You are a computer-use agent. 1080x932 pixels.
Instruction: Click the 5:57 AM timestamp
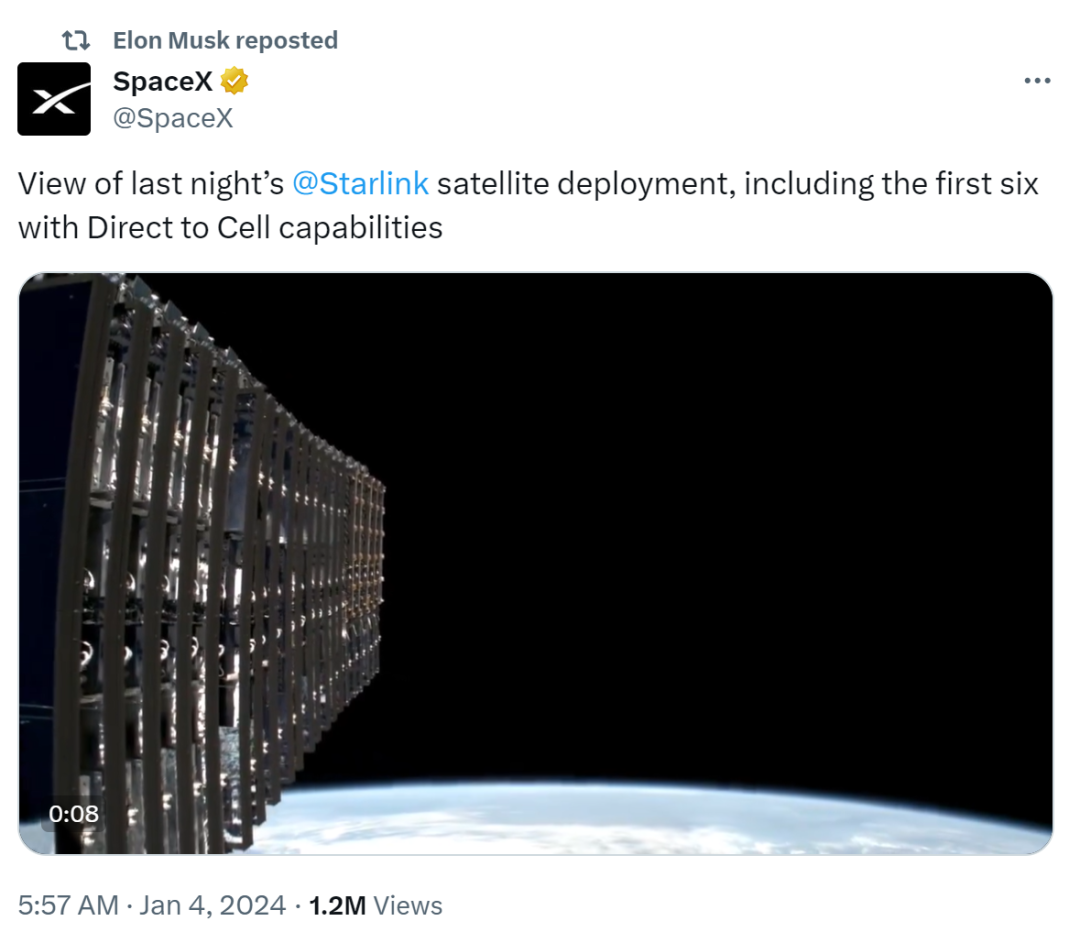[x=68, y=906]
